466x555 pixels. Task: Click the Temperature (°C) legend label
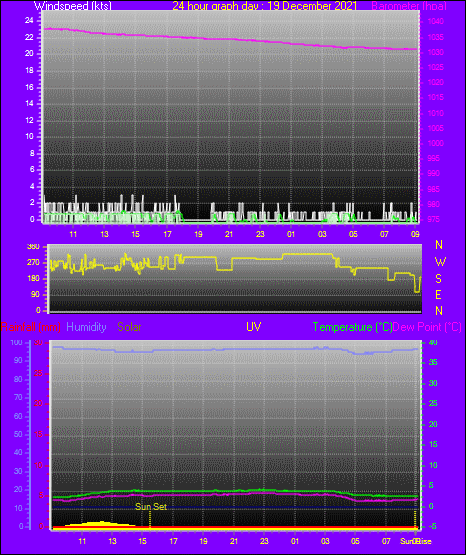click(352, 327)
